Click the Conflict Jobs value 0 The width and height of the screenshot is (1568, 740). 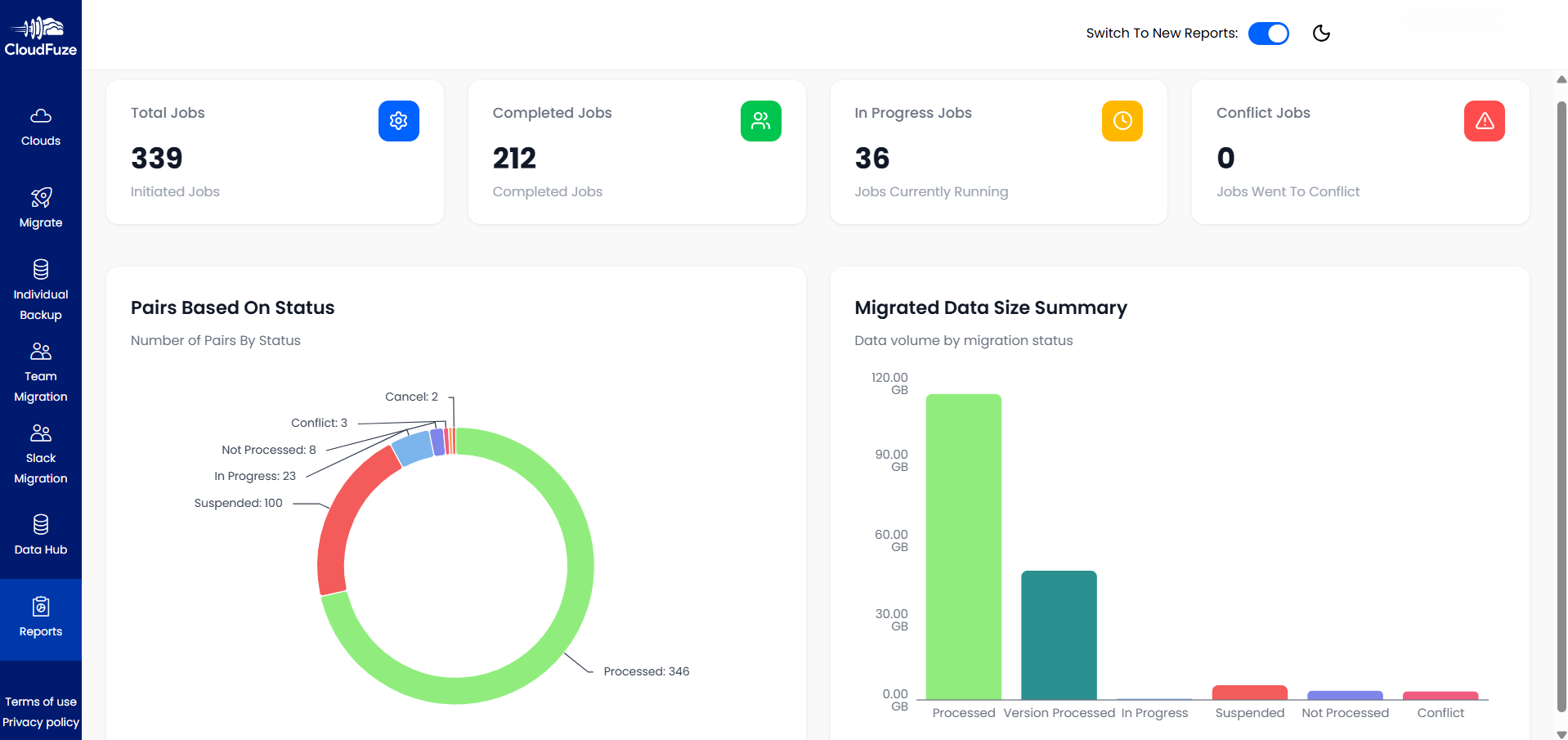click(1225, 158)
